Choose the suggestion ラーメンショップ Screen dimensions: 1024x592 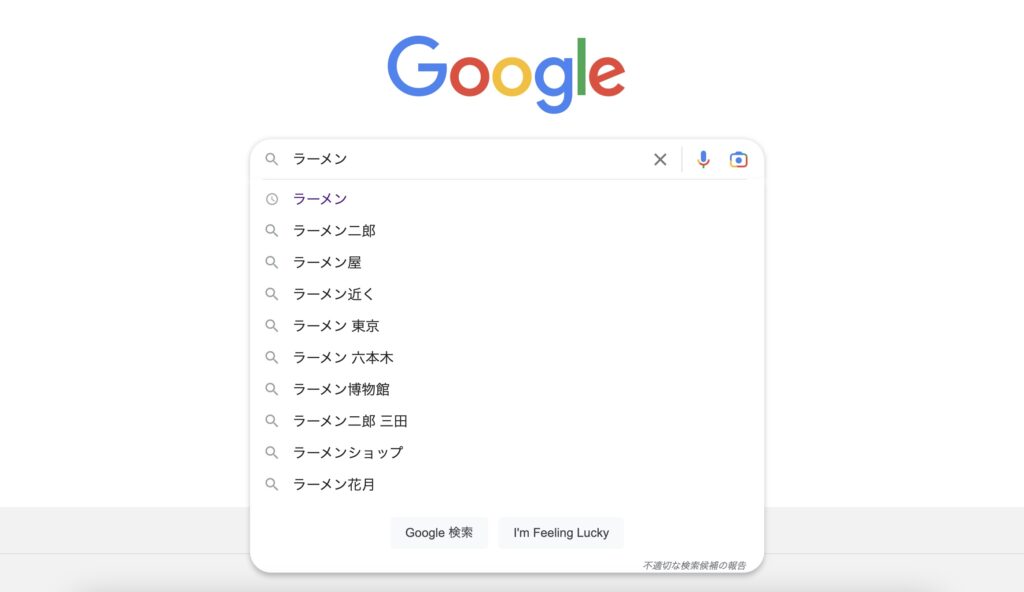(x=507, y=452)
